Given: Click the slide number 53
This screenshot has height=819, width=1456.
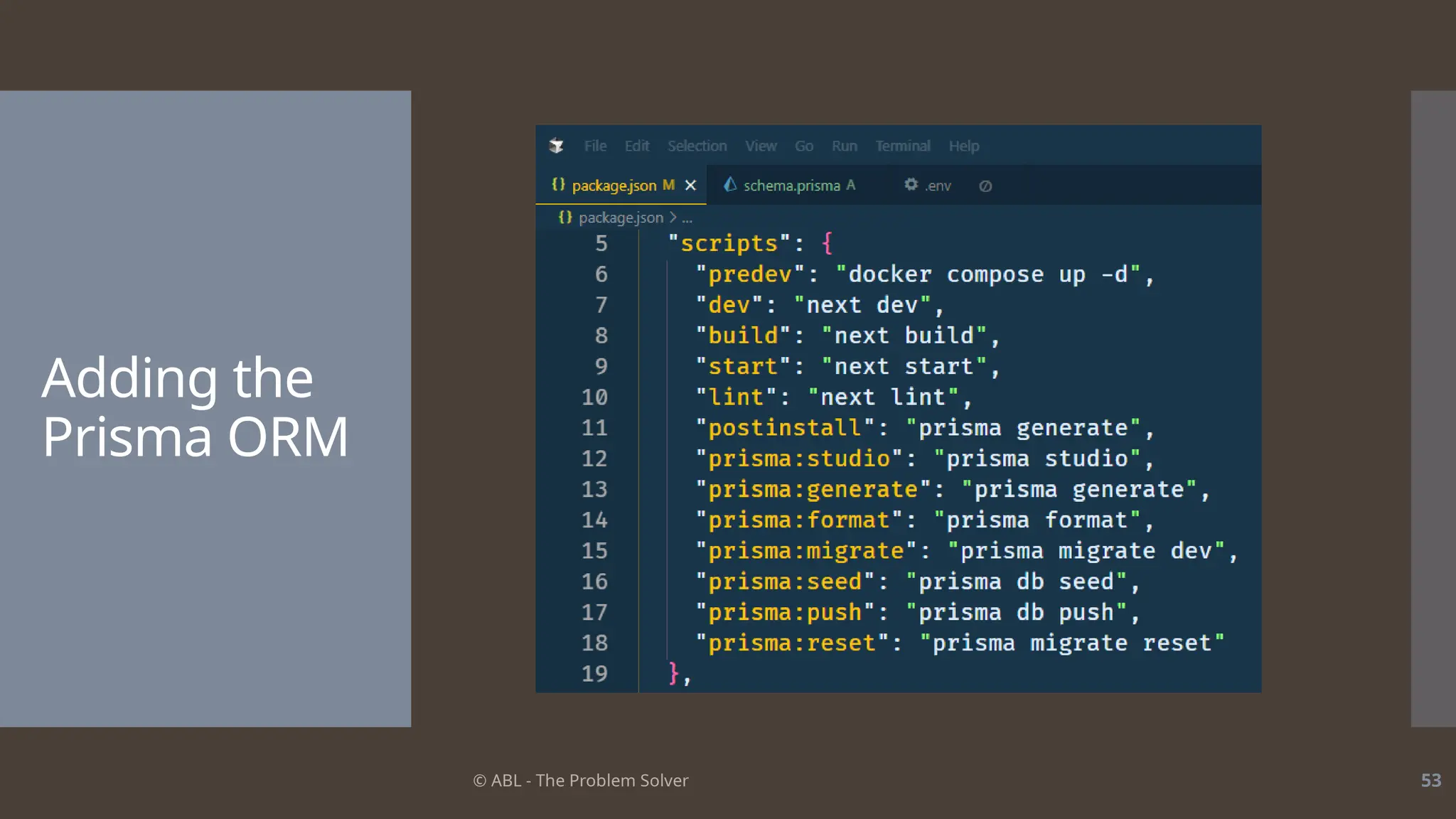Looking at the screenshot, I should click(1430, 781).
